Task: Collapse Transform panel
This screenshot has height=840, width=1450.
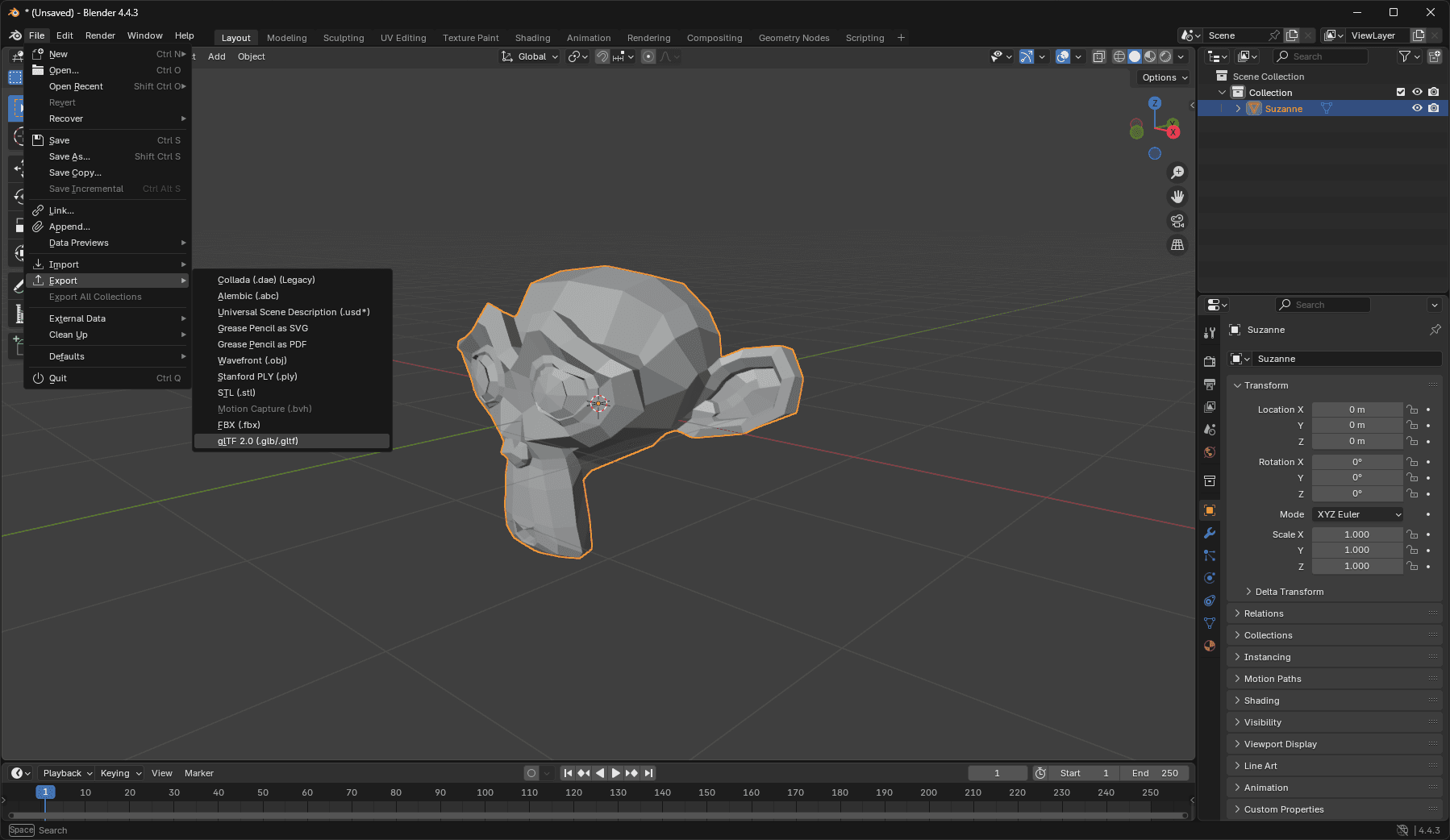Action: [1335, 385]
